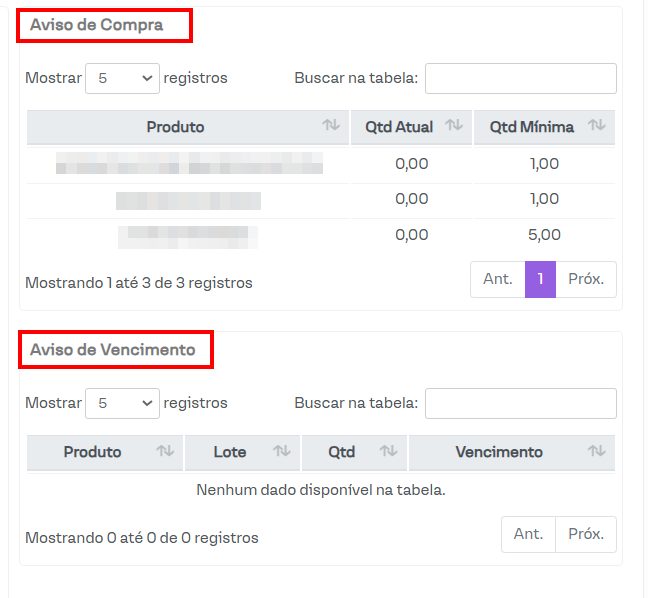Go to previous page in purchase table

point(498,279)
